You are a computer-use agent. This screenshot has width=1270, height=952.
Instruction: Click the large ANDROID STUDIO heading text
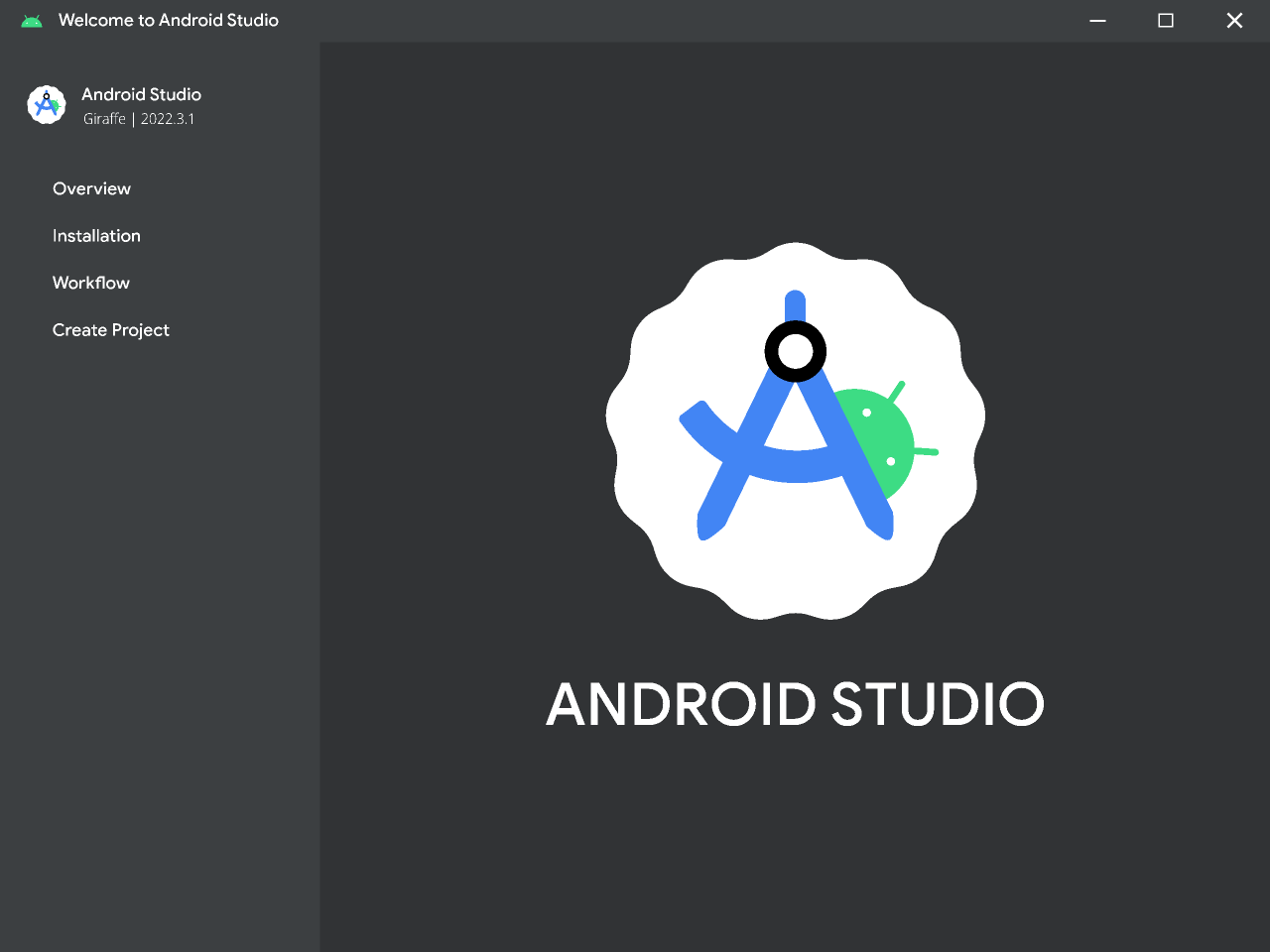pyautogui.click(x=795, y=704)
